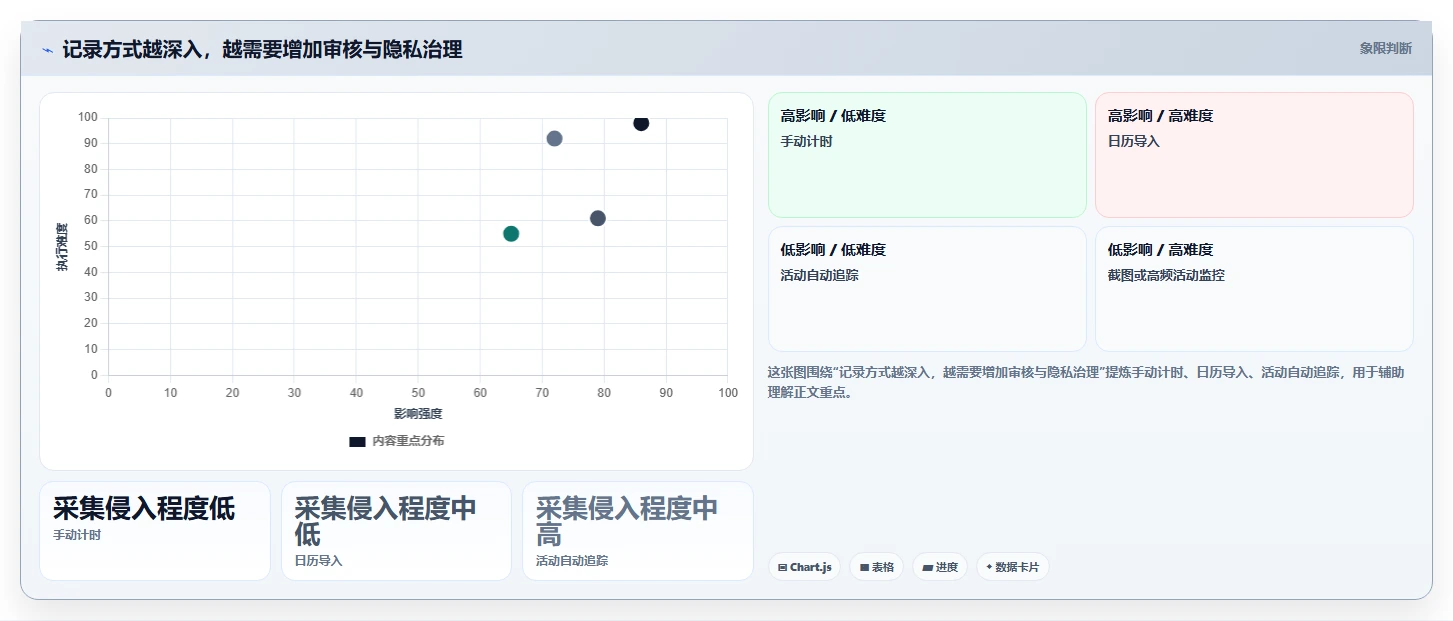Click the 执行难度 y-axis title
Screen dimensions: 1453x621
coord(62,247)
